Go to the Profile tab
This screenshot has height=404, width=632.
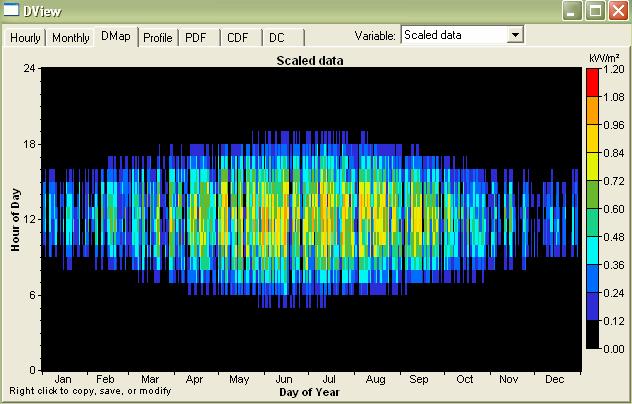(x=157, y=38)
